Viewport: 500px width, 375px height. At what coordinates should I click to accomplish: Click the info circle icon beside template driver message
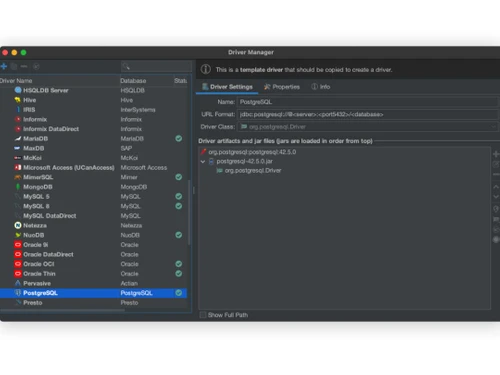[x=206, y=69]
